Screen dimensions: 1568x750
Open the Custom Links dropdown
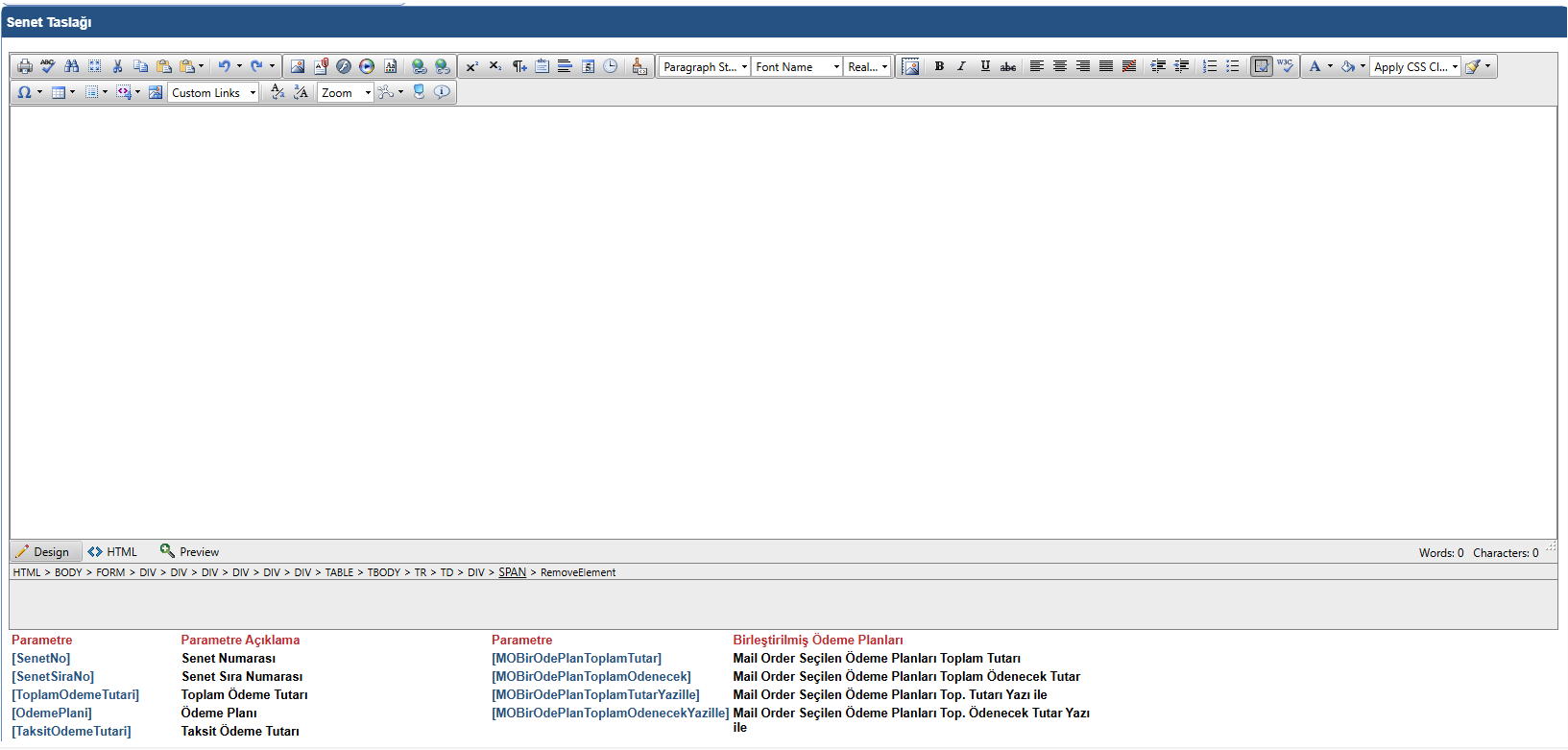click(213, 92)
